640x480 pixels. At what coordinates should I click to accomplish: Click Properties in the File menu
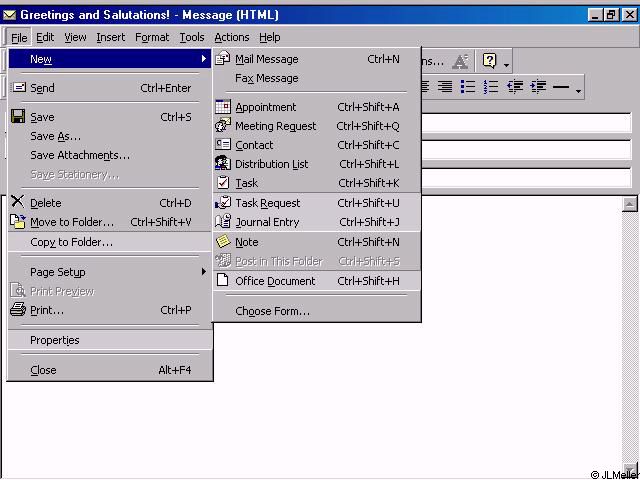55,340
